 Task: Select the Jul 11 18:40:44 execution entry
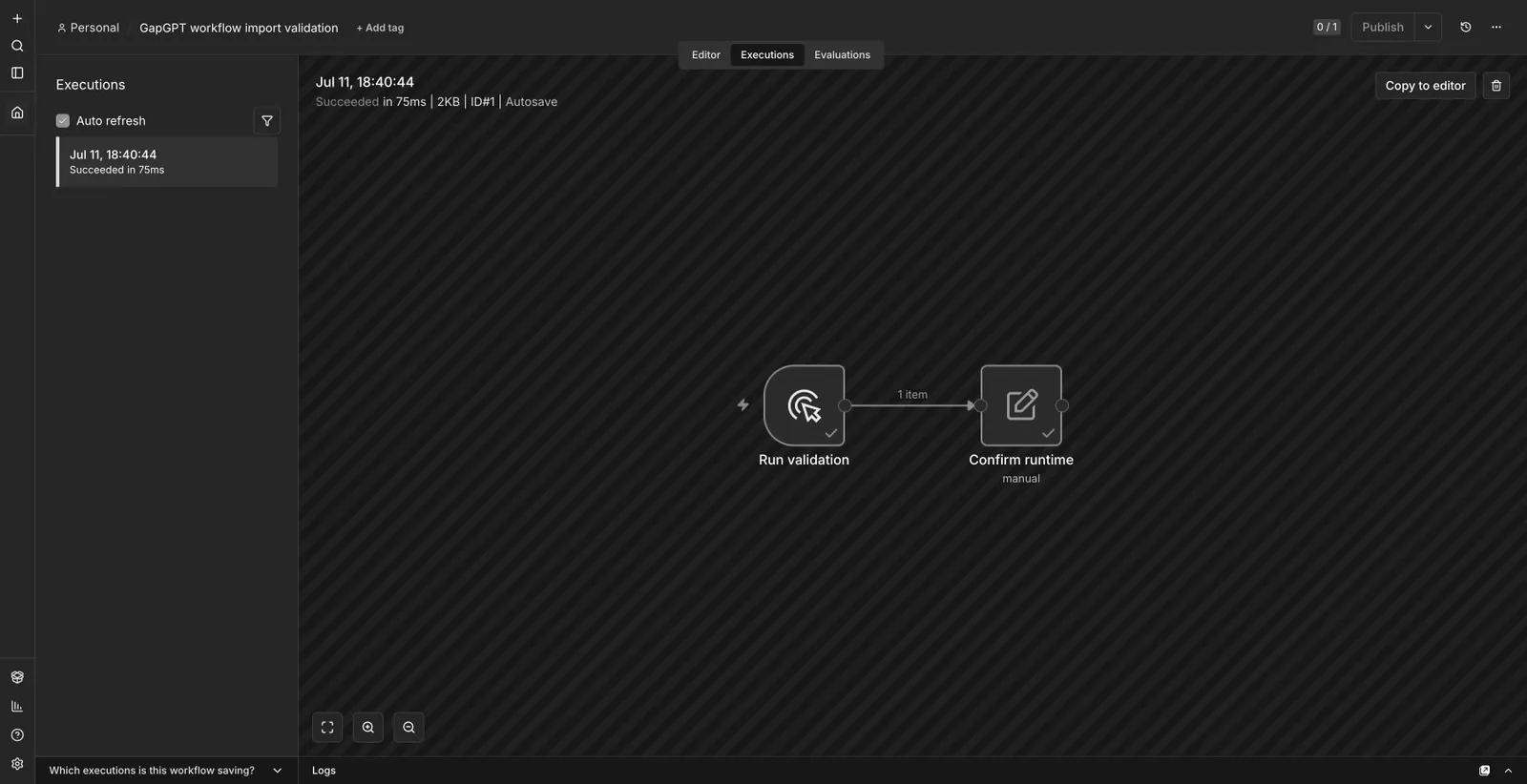tap(167, 162)
